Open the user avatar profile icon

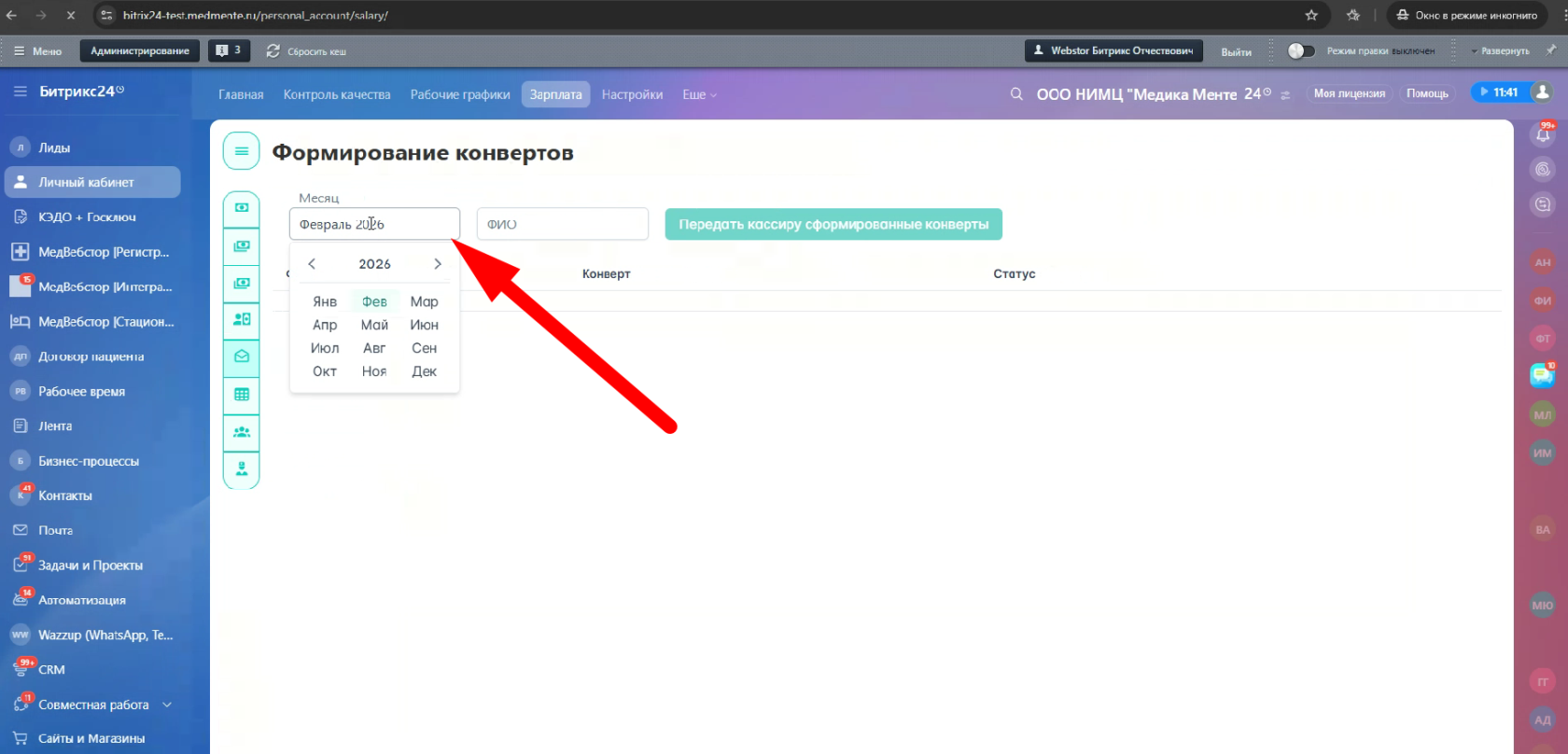click(x=1543, y=91)
